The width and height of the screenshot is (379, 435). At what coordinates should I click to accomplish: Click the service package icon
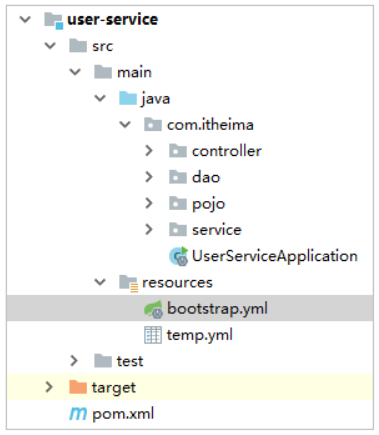pyautogui.click(x=178, y=230)
